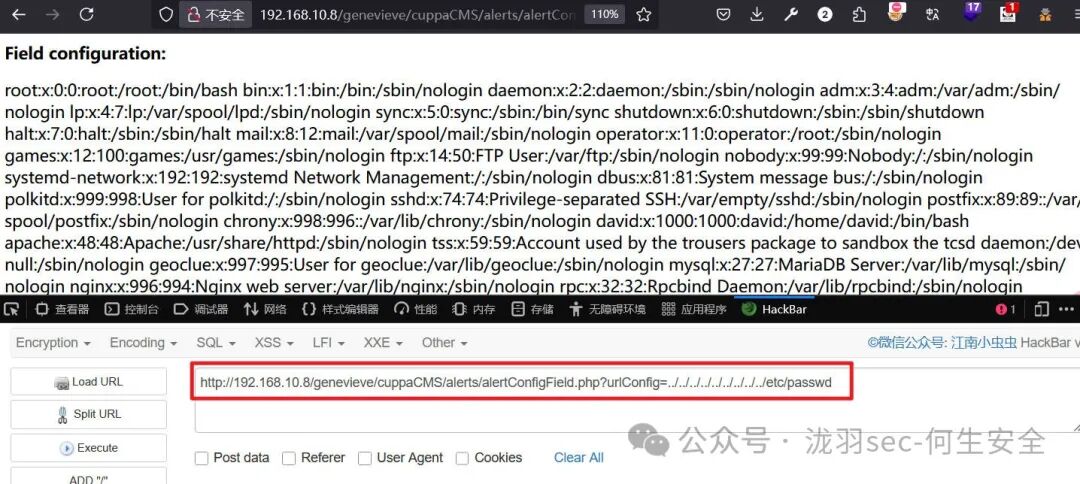The image size is (1080, 484).
Task: Save page to Pocket
Action: point(723,14)
